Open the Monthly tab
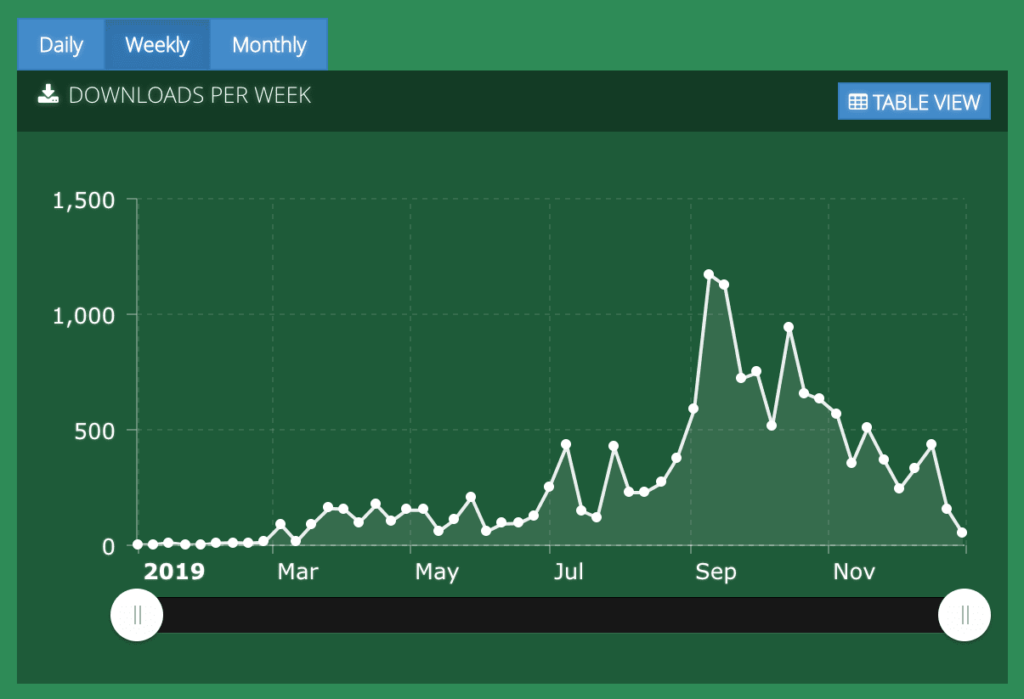The width and height of the screenshot is (1024, 699). pyautogui.click(x=269, y=44)
